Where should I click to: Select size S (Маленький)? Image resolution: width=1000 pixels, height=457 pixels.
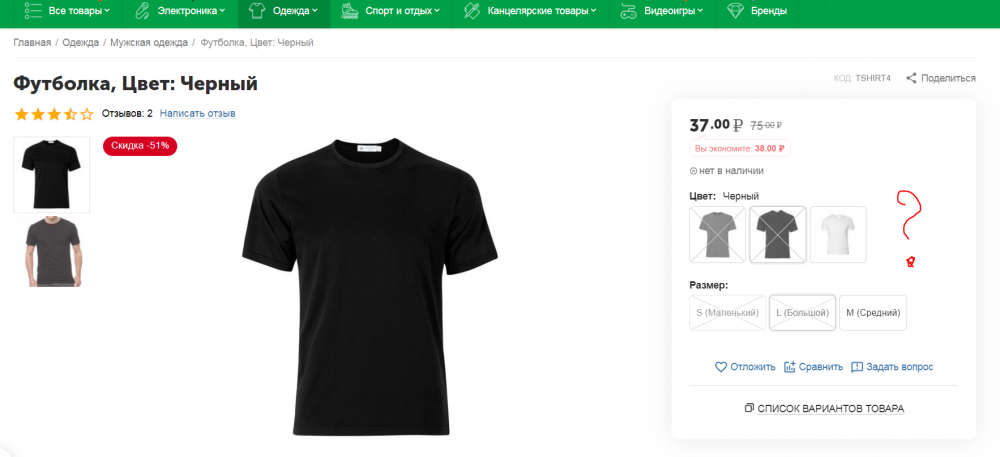click(727, 313)
